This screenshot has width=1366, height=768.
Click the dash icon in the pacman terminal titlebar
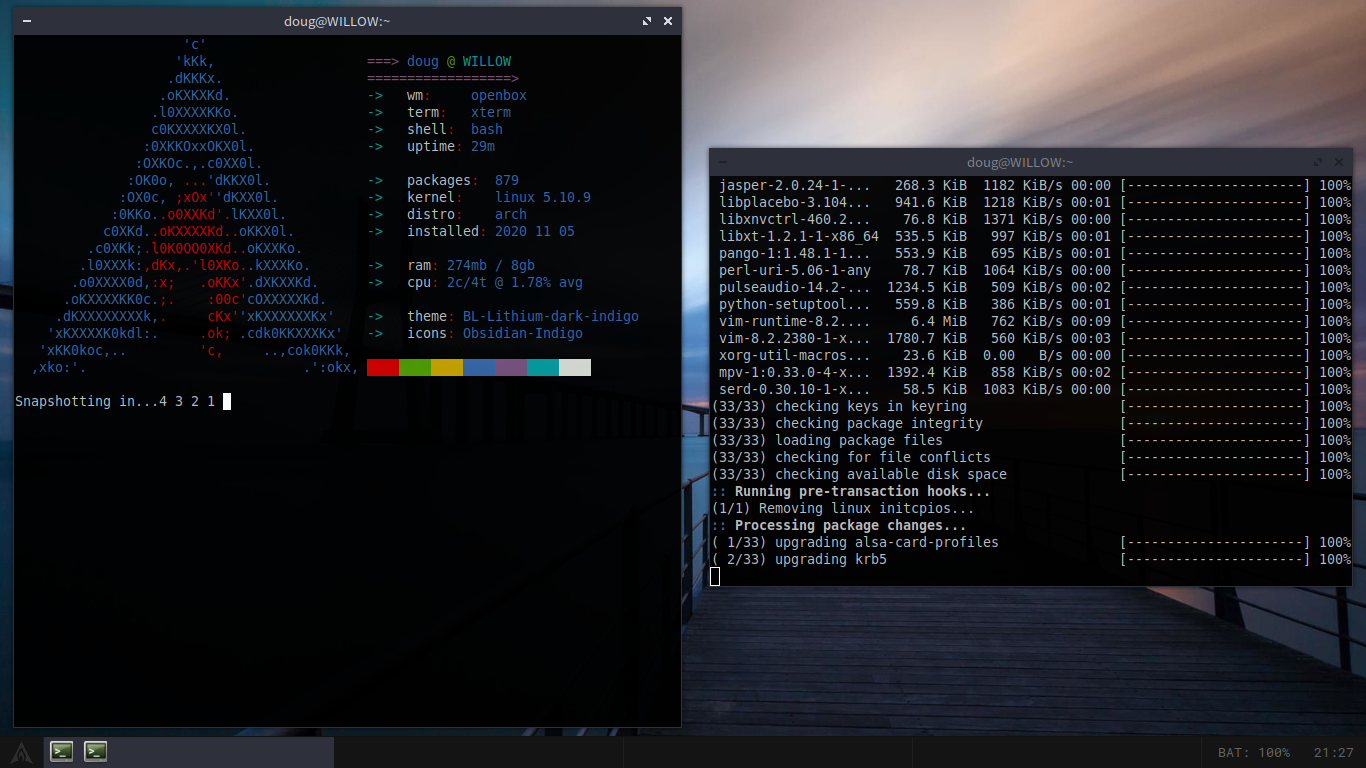pyautogui.click(x=723, y=162)
